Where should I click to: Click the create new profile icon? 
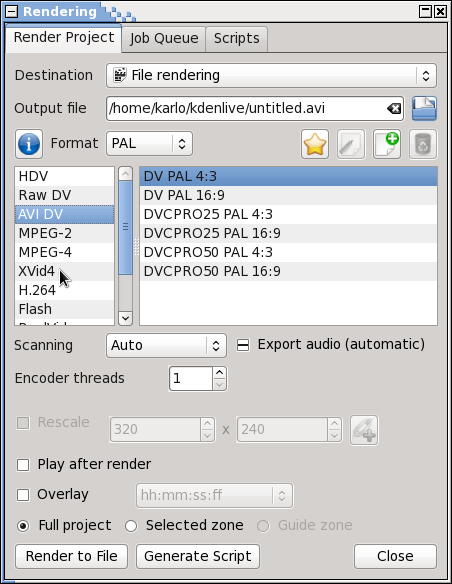[x=387, y=144]
